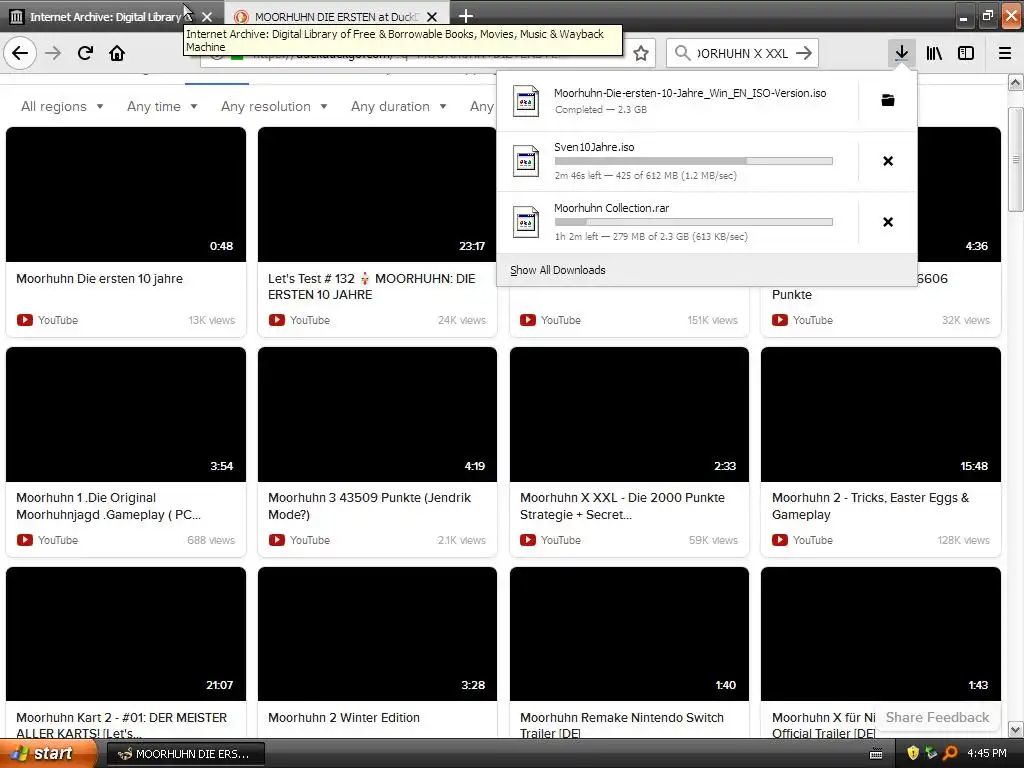Click the page vertical scrollbar thumb
The height and width of the screenshot is (768, 1024).
(x=1016, y=159)
